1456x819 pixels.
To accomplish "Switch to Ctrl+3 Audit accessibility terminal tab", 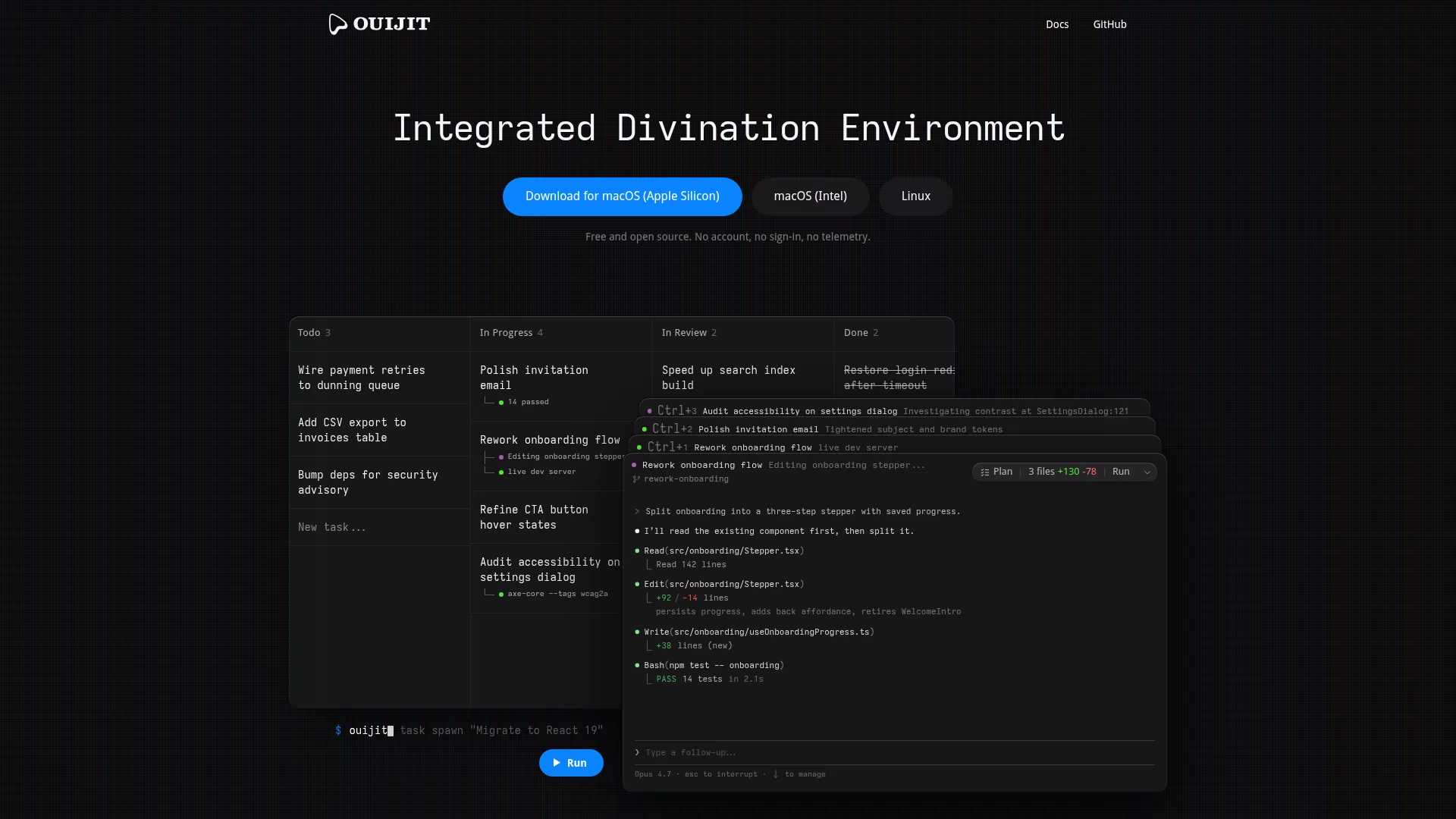I will click(895, 410).
